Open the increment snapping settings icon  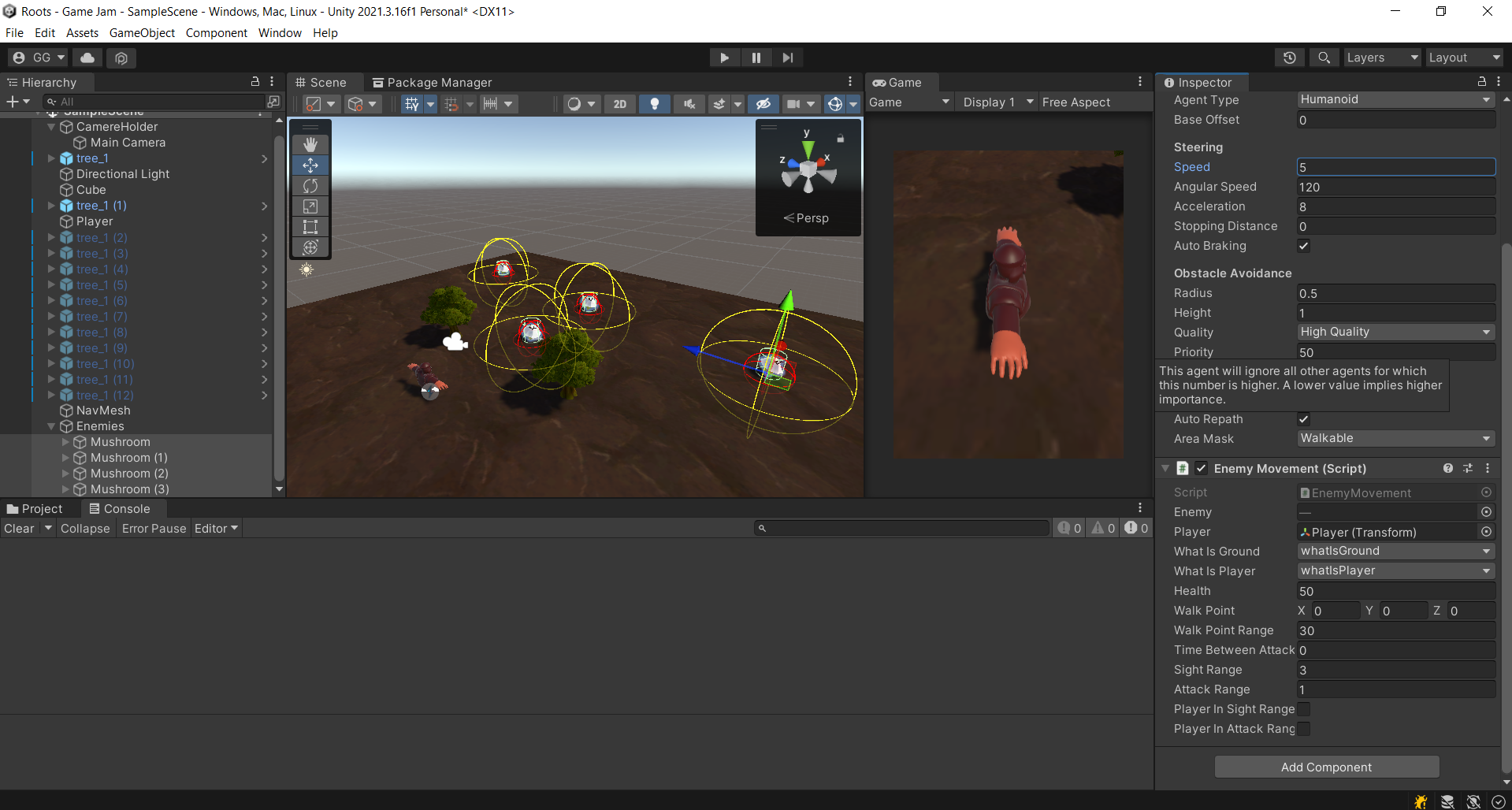[490, 104]
